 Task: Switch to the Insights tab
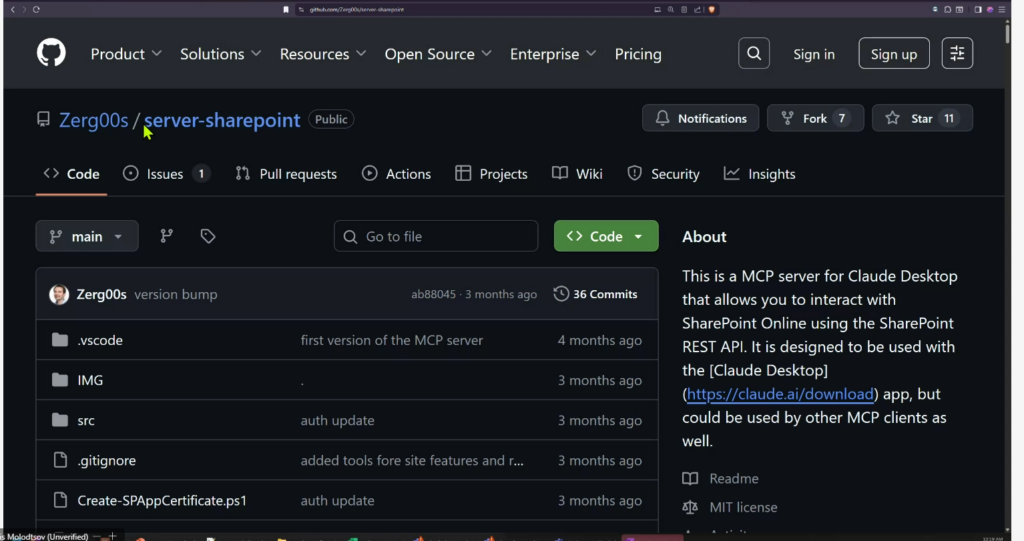(760, 174)
